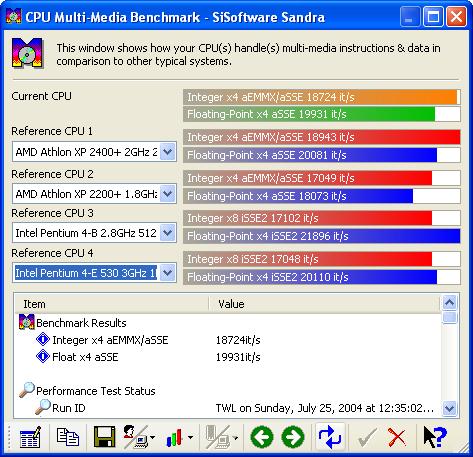Viewport: 473px width, 457px height.
Task: Click results list scroll up arrow
Action: 449,303
